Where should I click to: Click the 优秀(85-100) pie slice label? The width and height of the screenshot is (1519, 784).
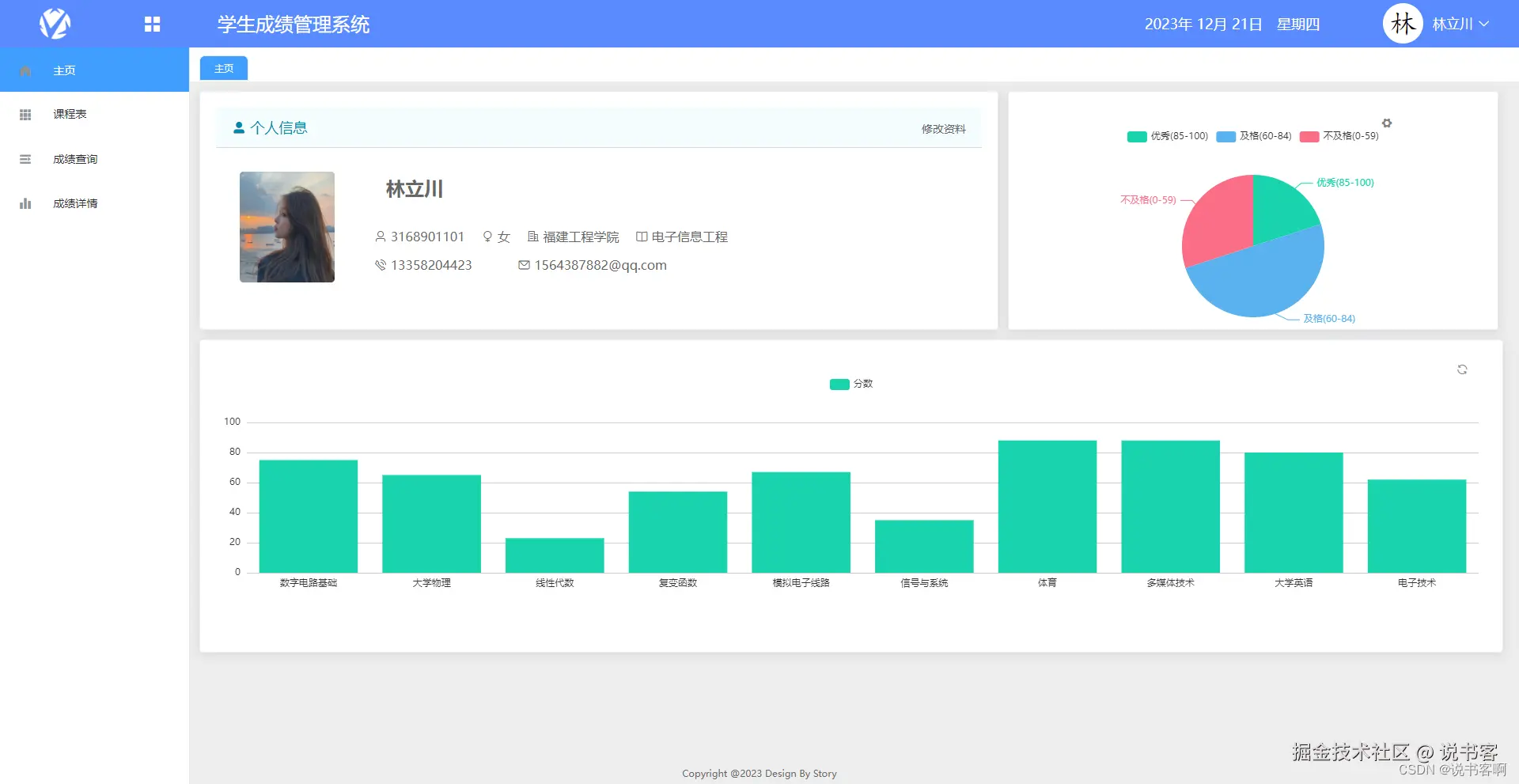click(1345, 183)
